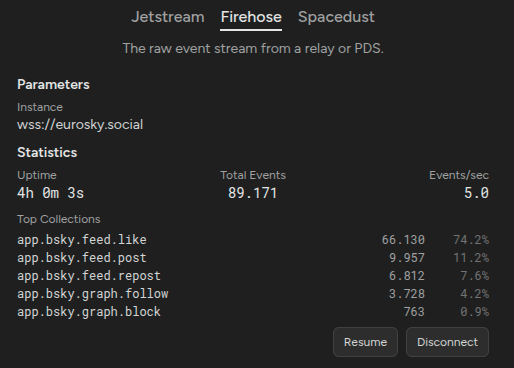Click the Resume button
The height and width of the screenshot is (368, 514).
365,342
